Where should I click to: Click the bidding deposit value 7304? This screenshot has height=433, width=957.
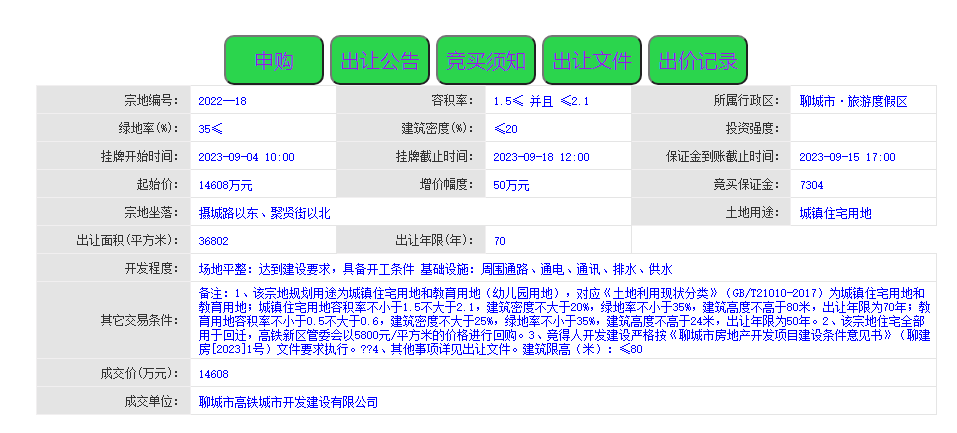[x=812, y=185]
